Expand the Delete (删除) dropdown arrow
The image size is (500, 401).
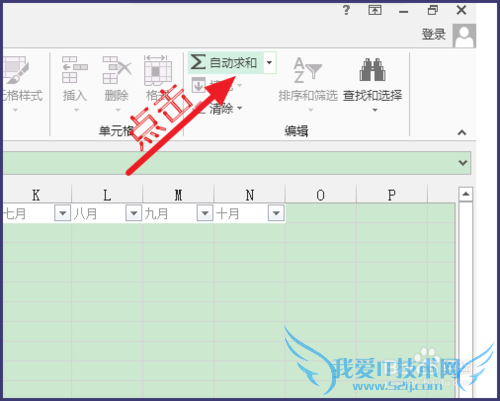pos(118,110)
